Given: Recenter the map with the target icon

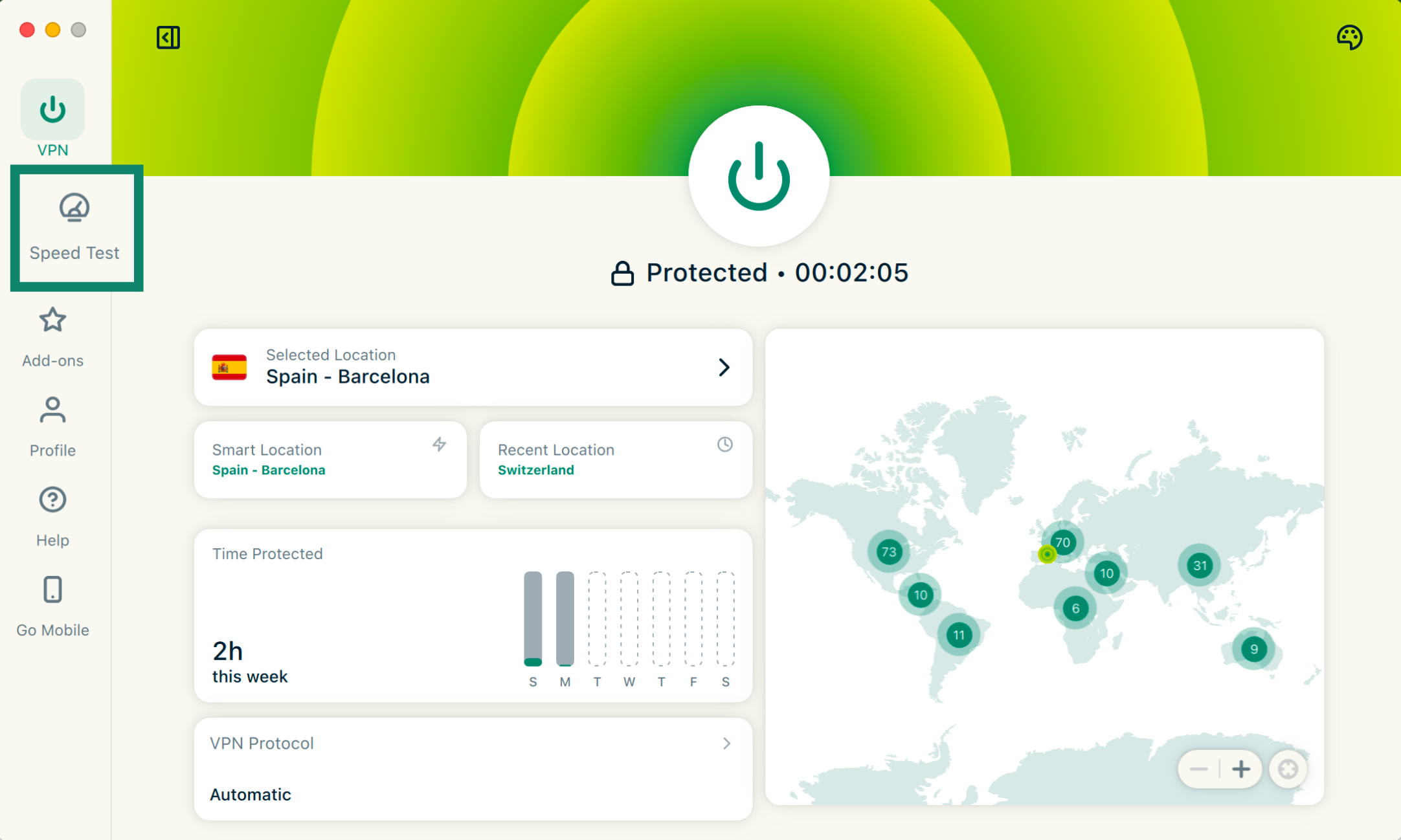Looking at the screenshot, I should [x=1288, y=769].
